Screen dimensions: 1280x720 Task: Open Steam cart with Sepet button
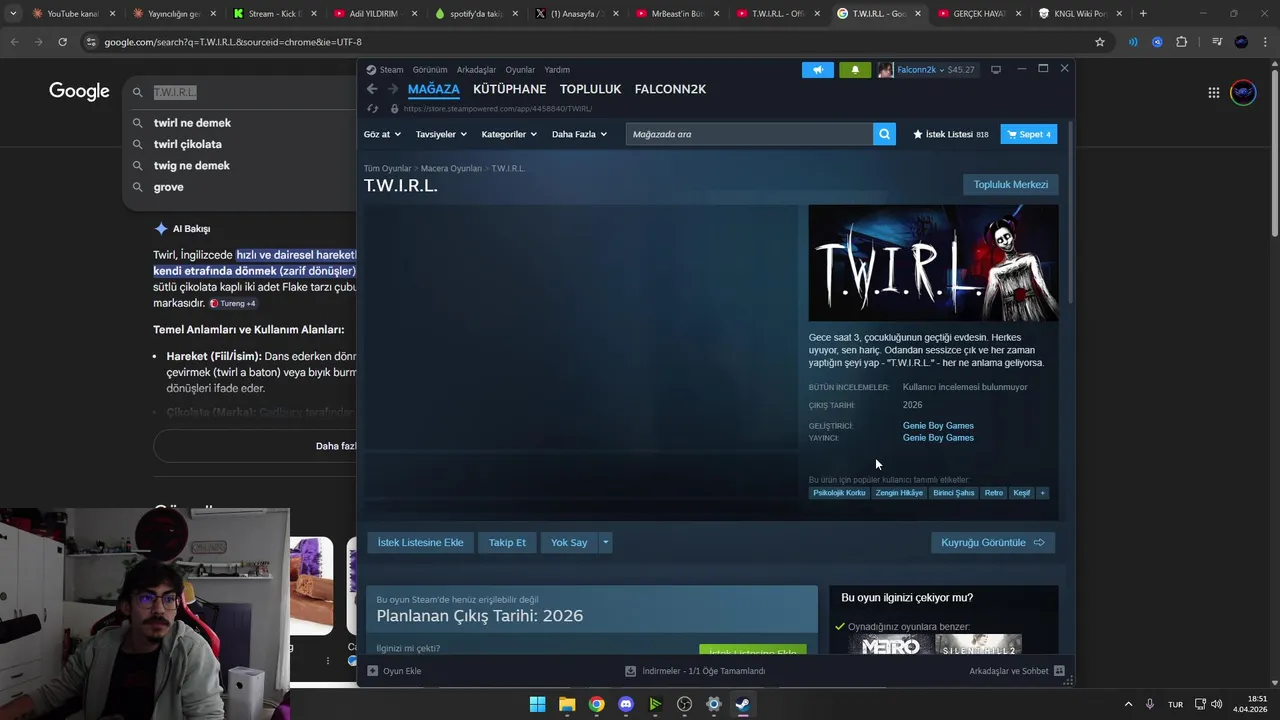point(1029,134)
